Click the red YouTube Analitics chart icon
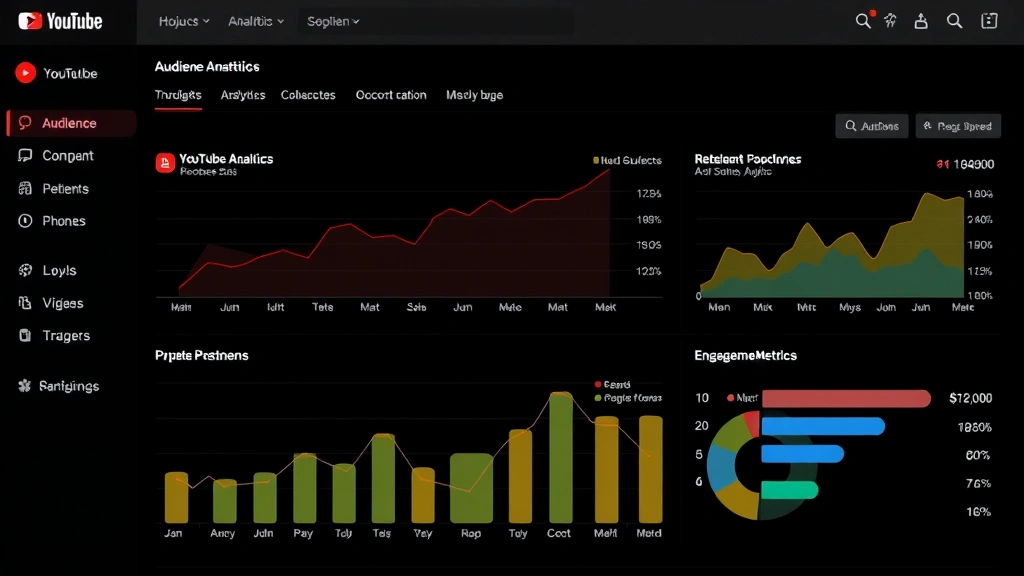The height and width of the screenshot is (576, 1024). click(x=165, y=164)
